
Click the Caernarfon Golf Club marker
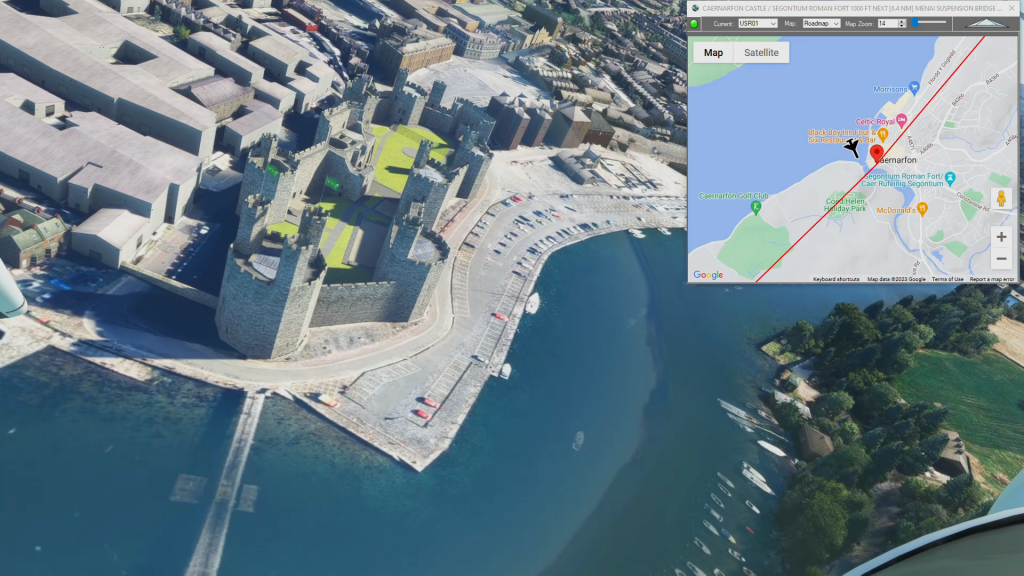point(756,208)
